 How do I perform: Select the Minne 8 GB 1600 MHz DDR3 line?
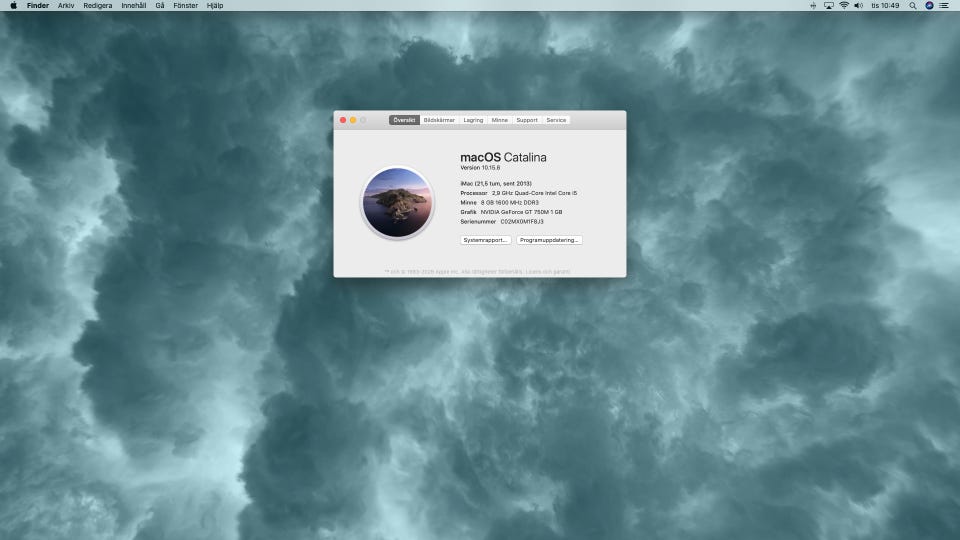500,203
